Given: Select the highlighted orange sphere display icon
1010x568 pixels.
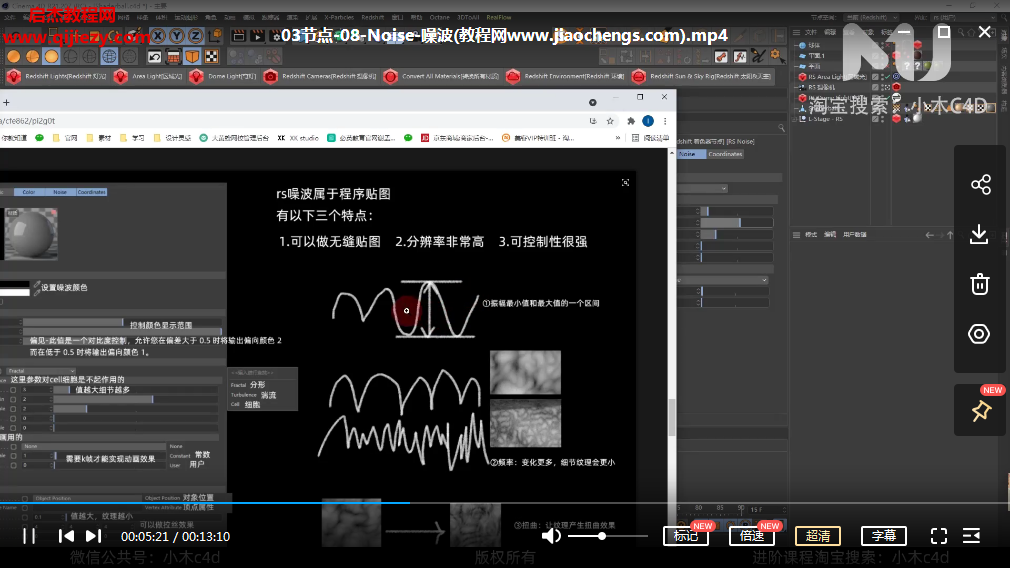Looking at the screenshot, I should (x=52, y=57).
